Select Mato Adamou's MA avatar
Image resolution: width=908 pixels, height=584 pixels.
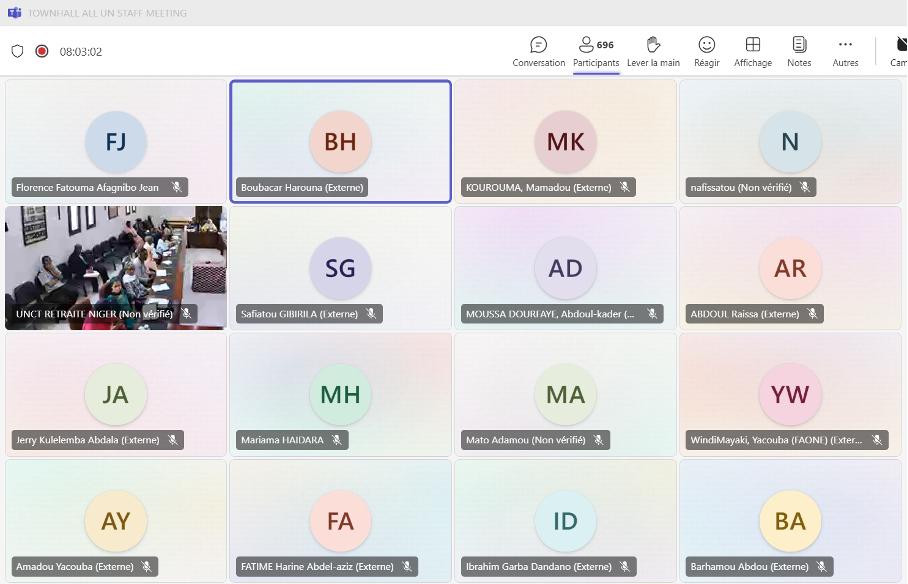[565, 394]
